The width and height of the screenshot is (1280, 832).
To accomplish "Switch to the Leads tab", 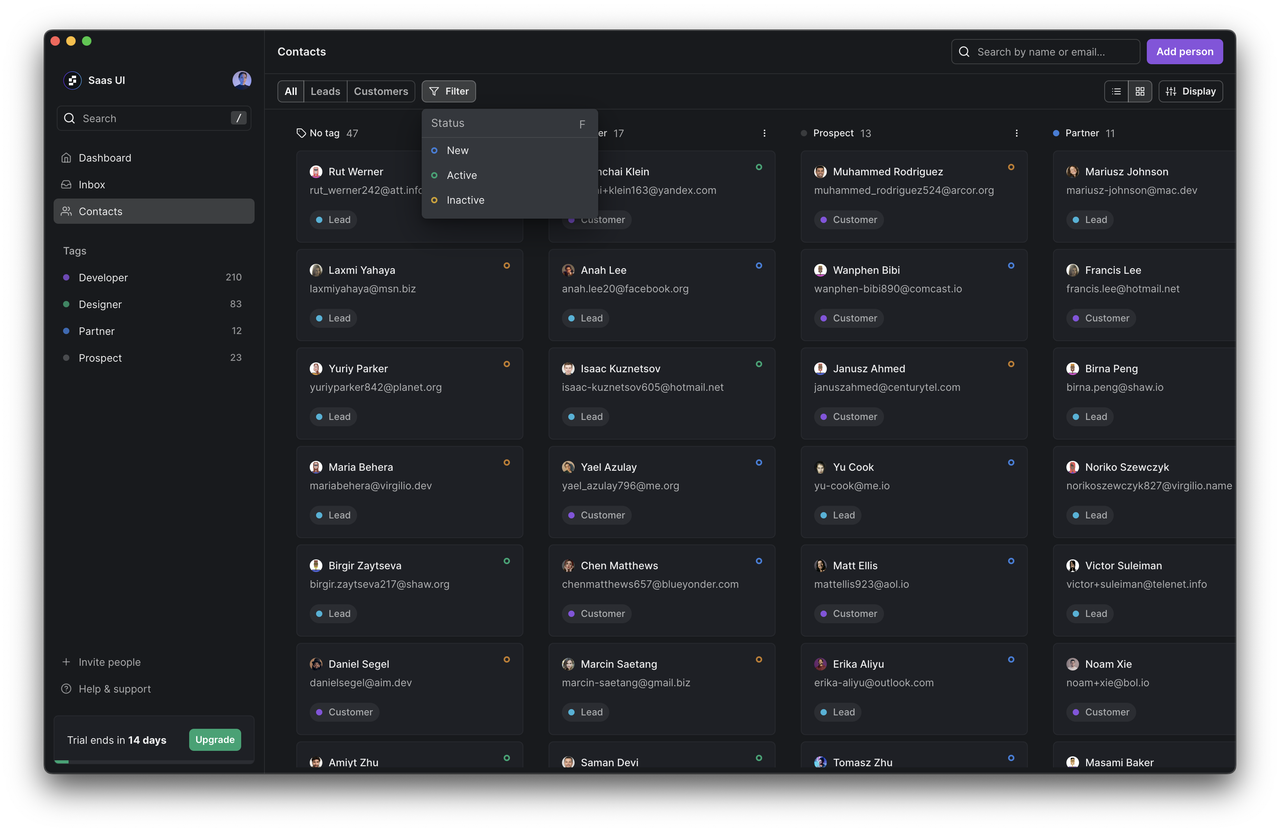I will 324,91.
